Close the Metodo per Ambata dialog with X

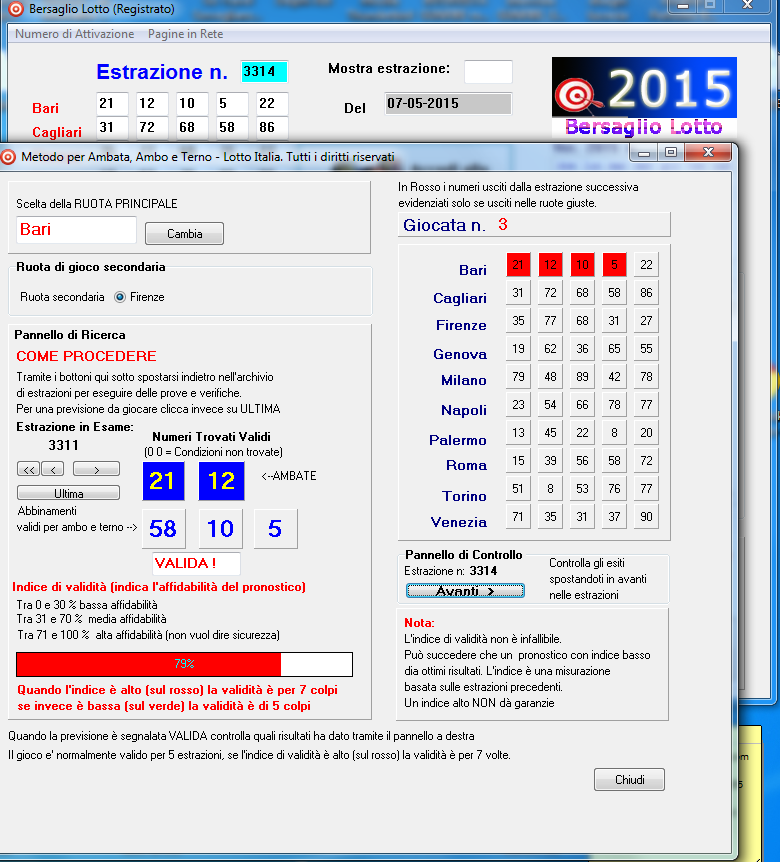(x=709, y=152)
